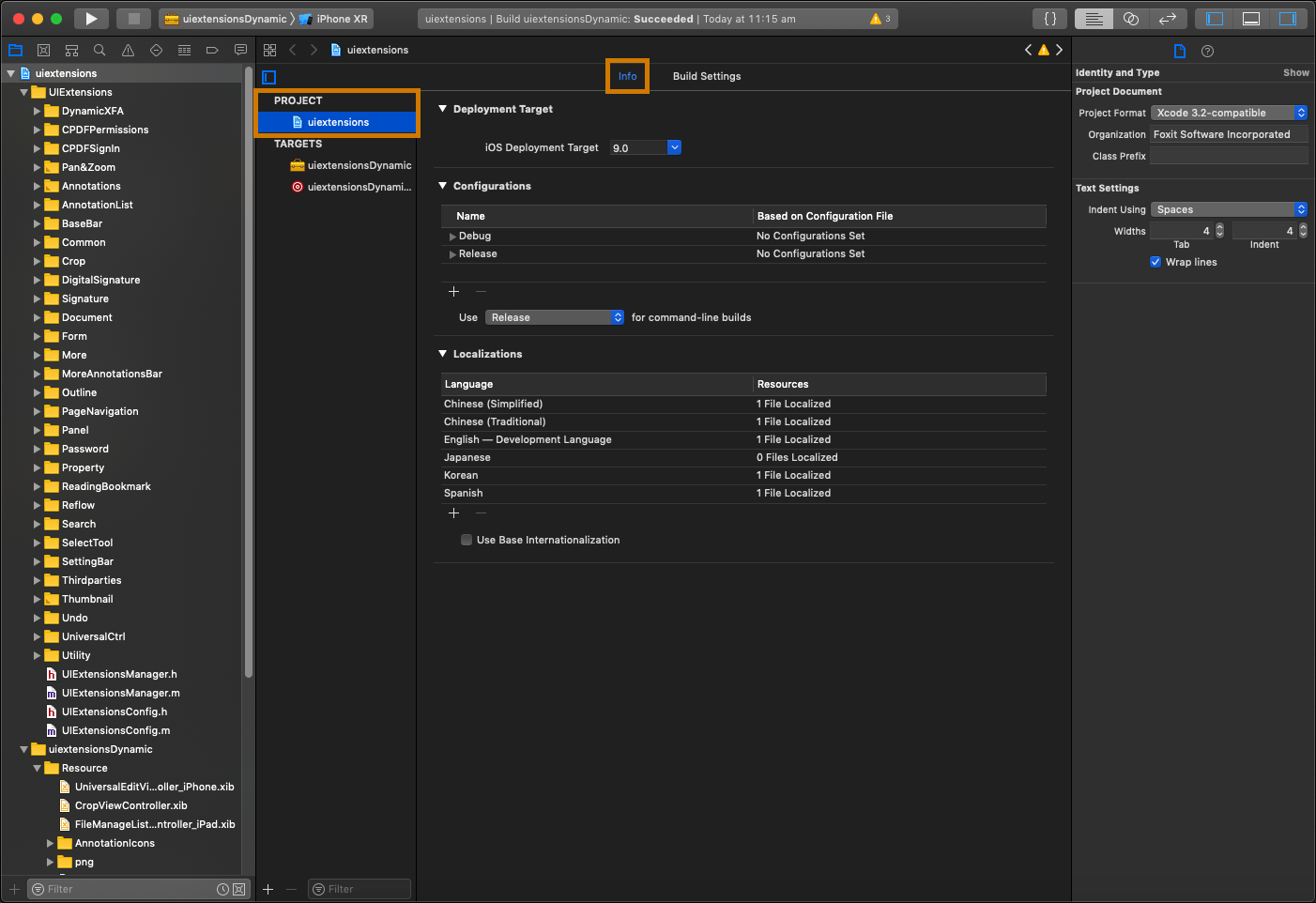This screenshot has width=1316, height=903.
Task: Open UIExtensionsManager.h file
Action: click(x=118, y=674)
